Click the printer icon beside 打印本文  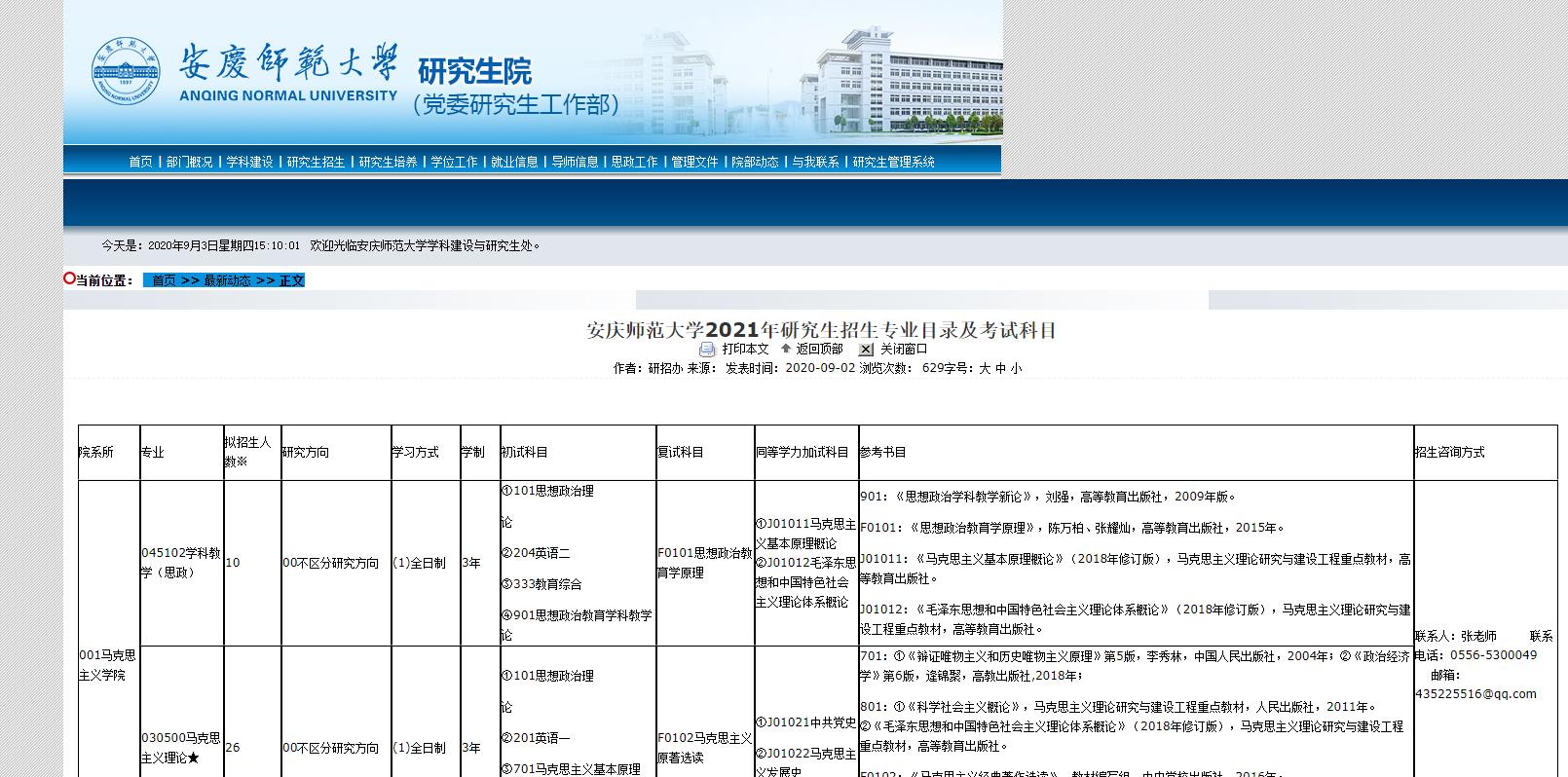tap(707, 350)
